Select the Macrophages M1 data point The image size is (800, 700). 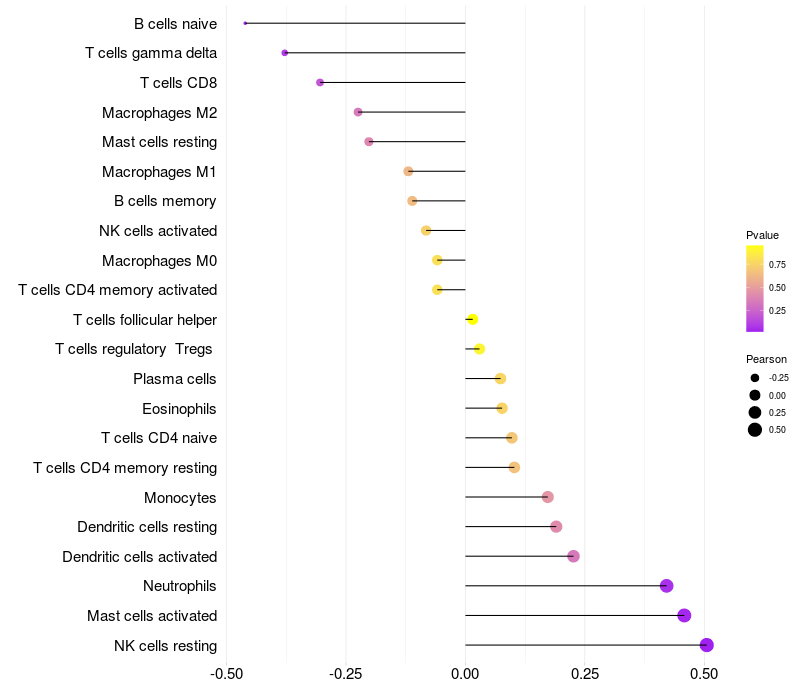[x=408, y=171]
